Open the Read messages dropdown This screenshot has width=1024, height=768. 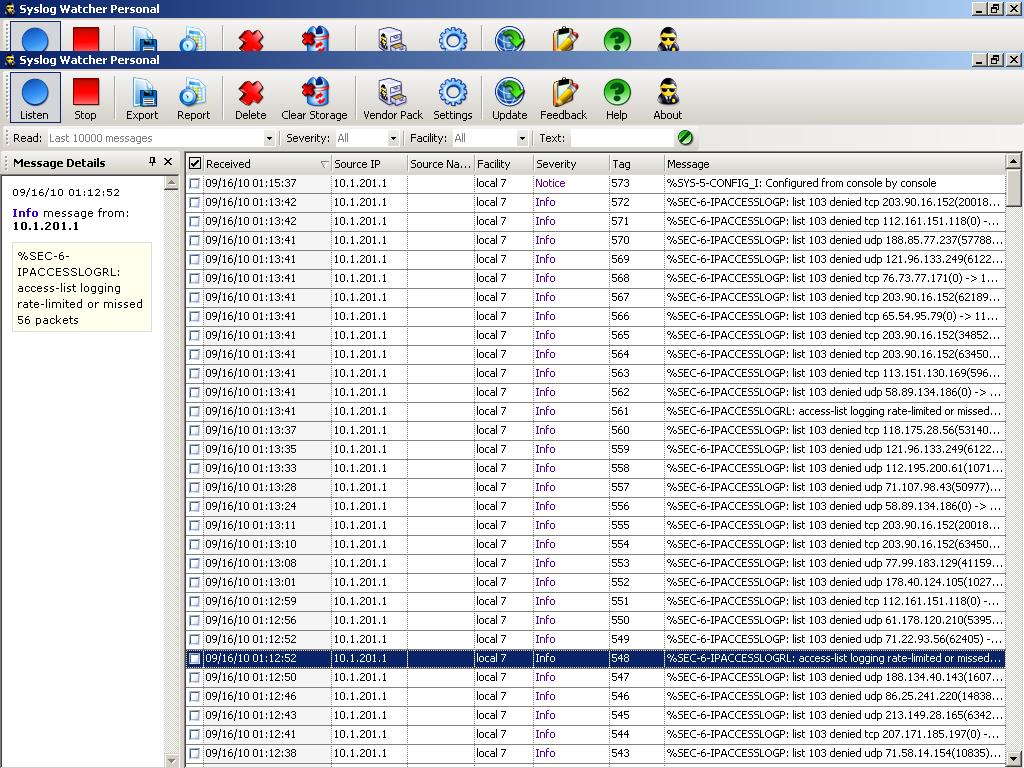click(269, 138)
